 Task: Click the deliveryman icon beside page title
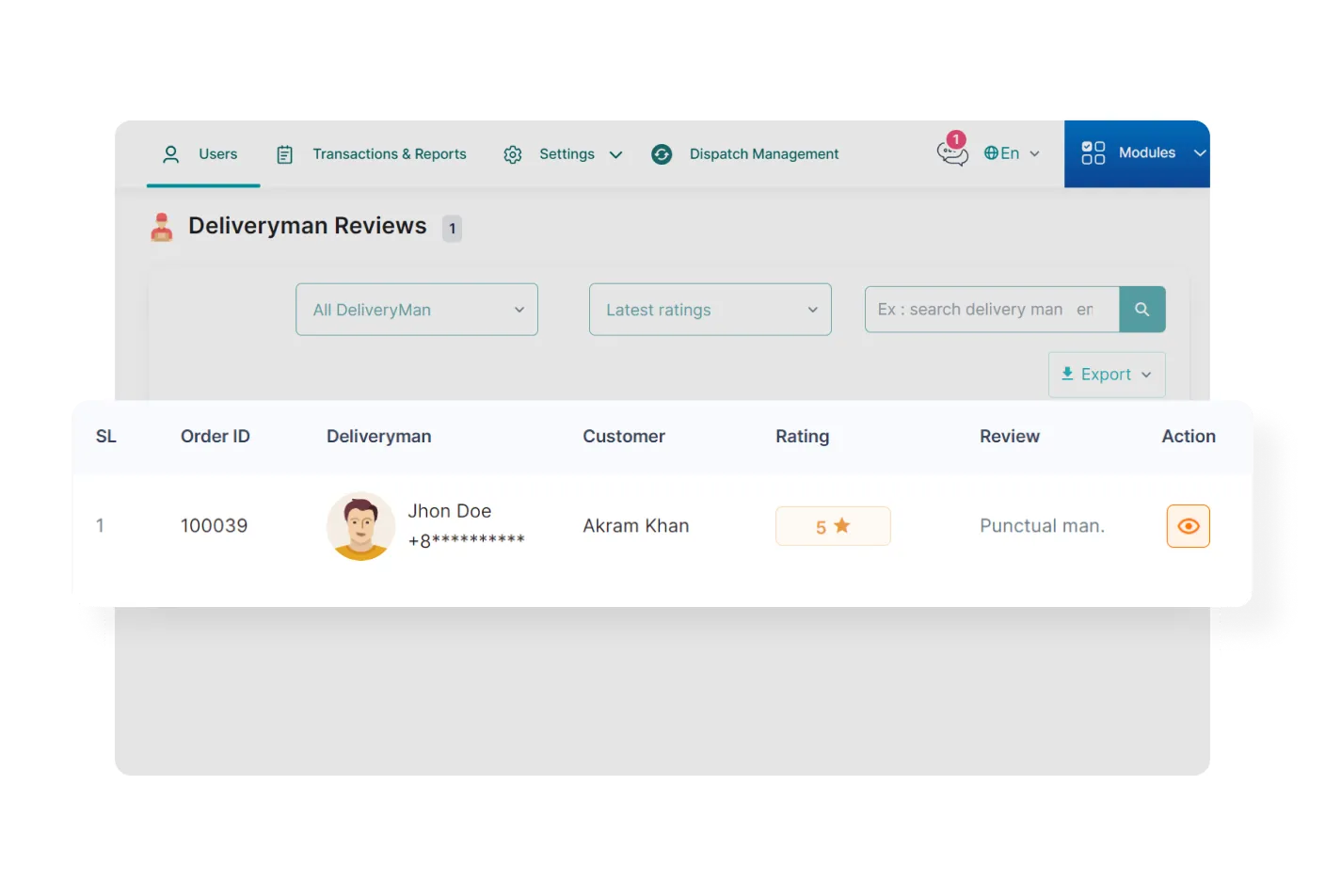pyautogui.click(x=162, y=227)
